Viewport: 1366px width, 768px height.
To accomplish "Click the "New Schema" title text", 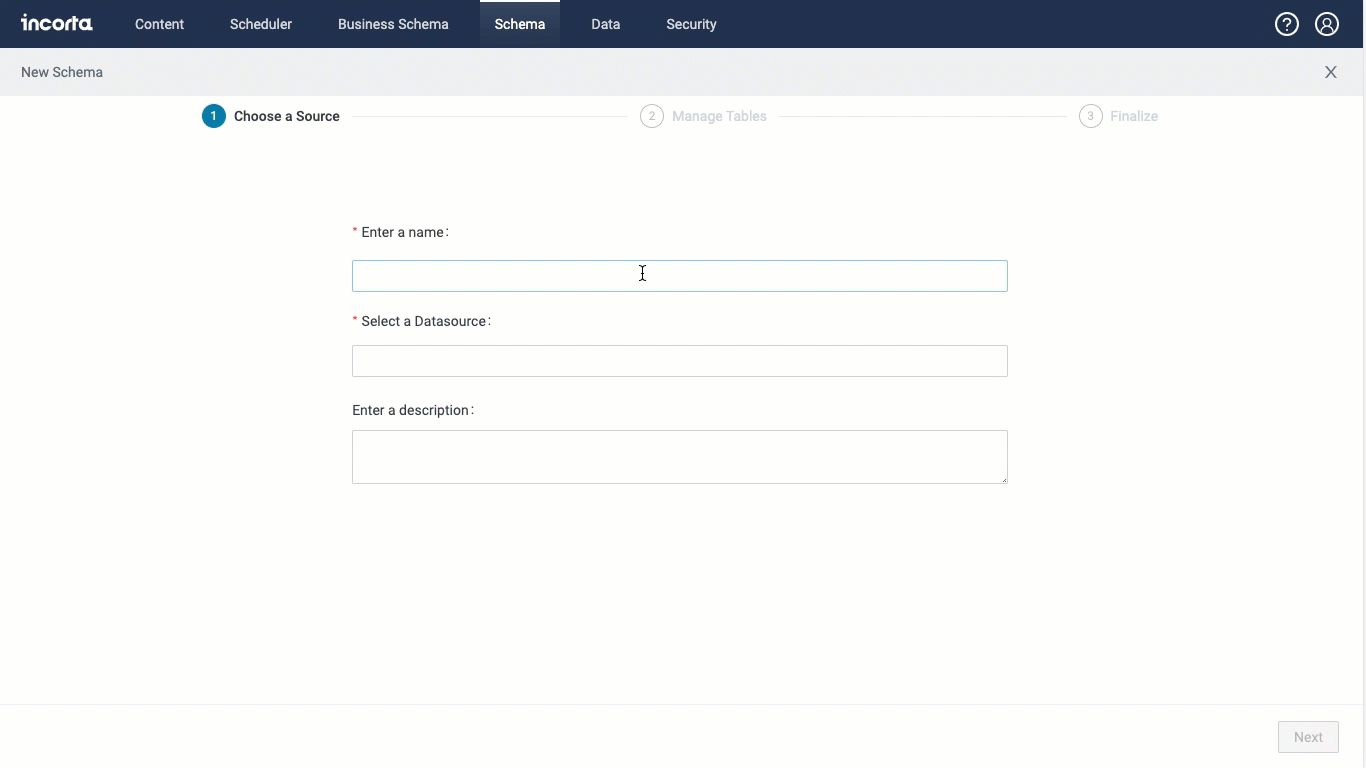I will click(62, 72).
